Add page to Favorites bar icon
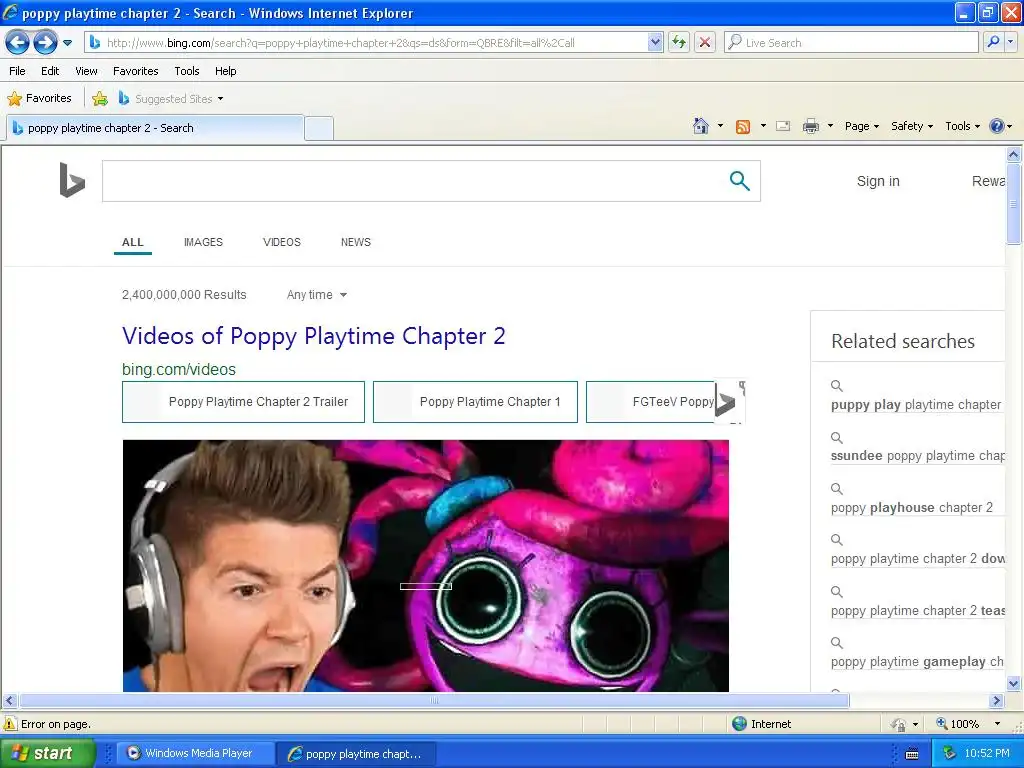The image size is (1024, 768). click(x=100, y=99)
